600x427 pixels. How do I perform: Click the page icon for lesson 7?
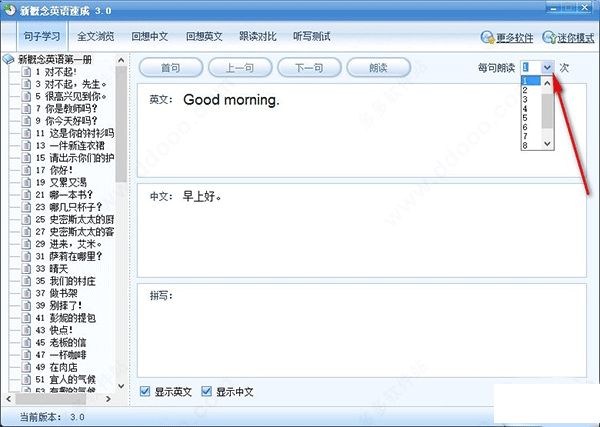26,109
